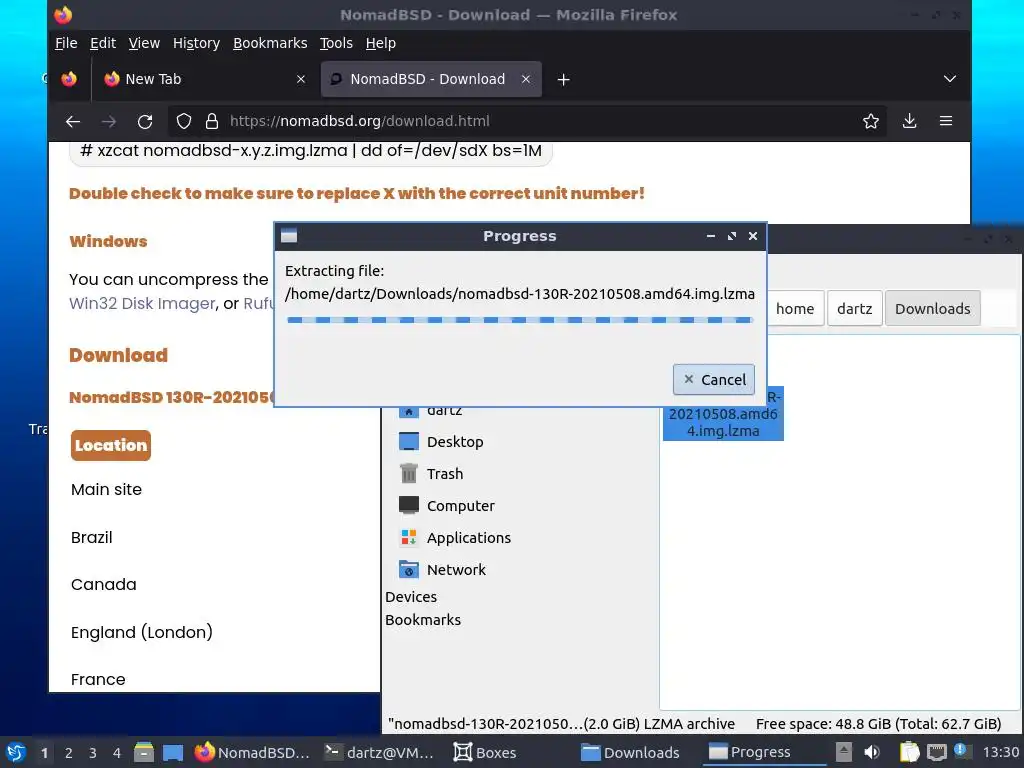Launch file manager from taskbar quick launch

(x=144, y=752)
